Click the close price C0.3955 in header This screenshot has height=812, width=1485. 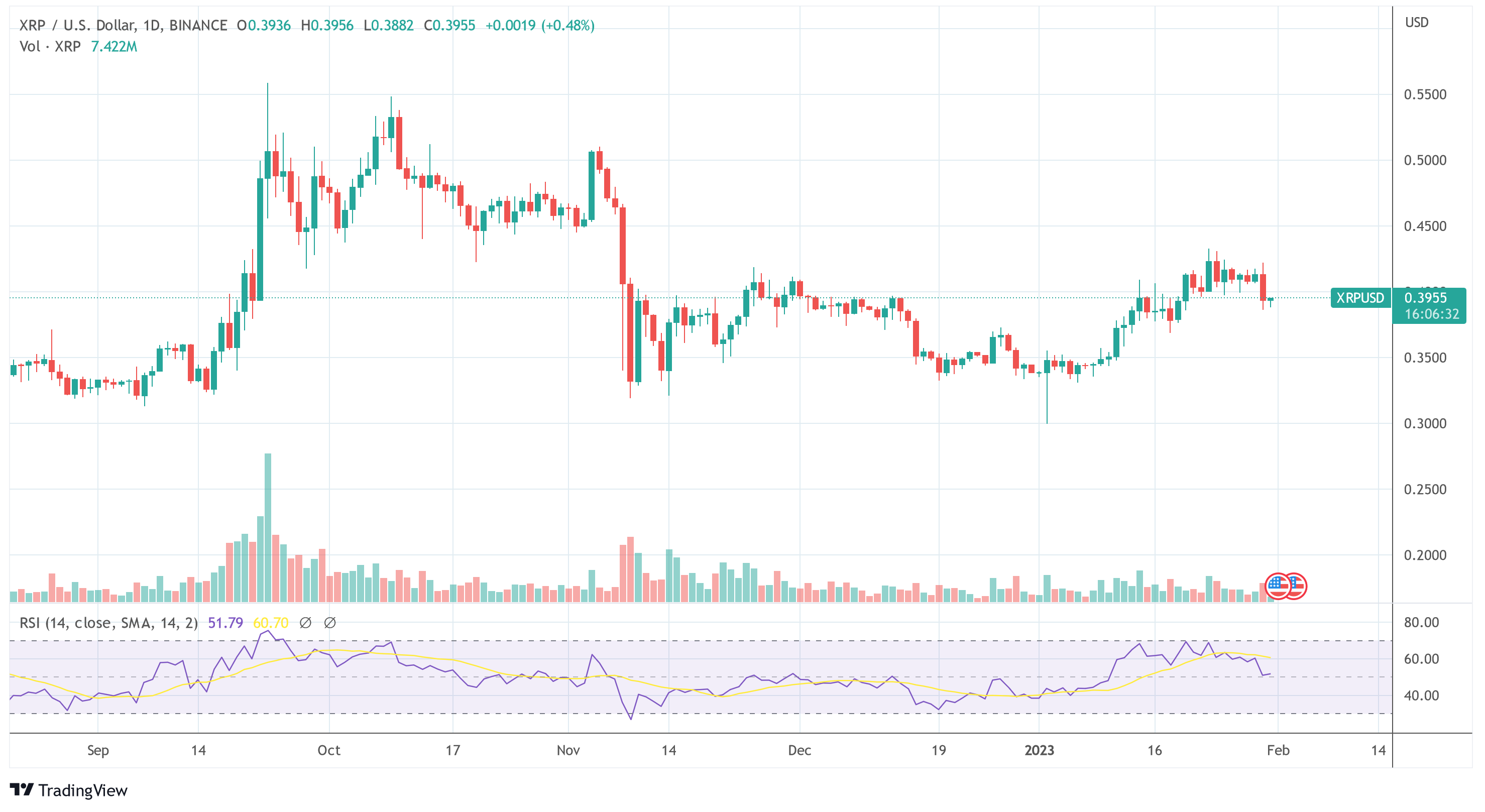point(449,25)
